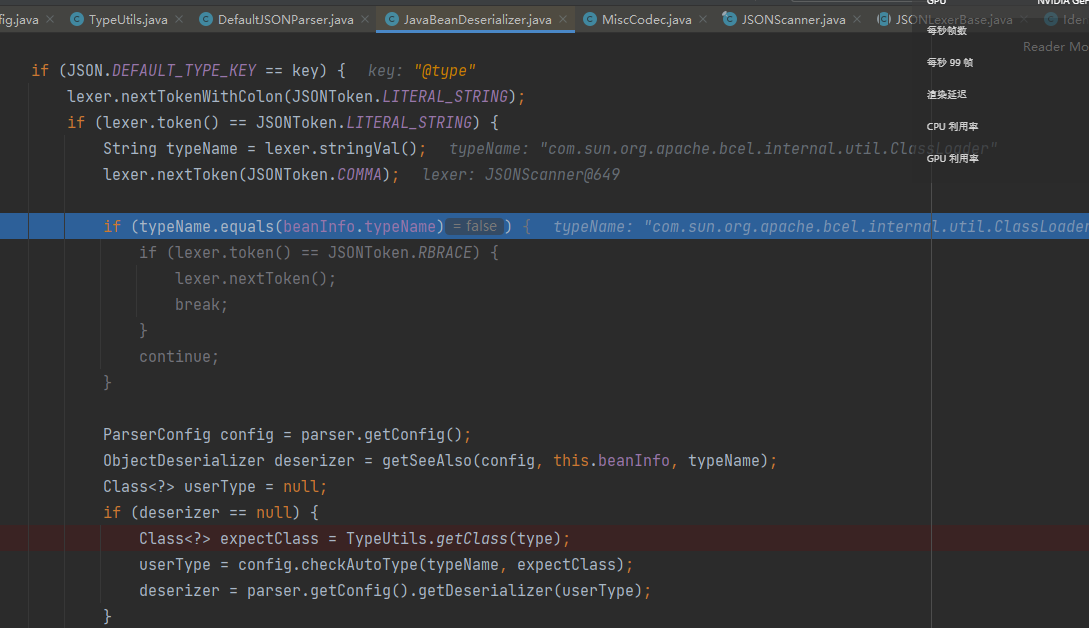The image size is (1089, 628).
Task: Click the 每秒帧数 overlay label
Action: tap(947, 31)
